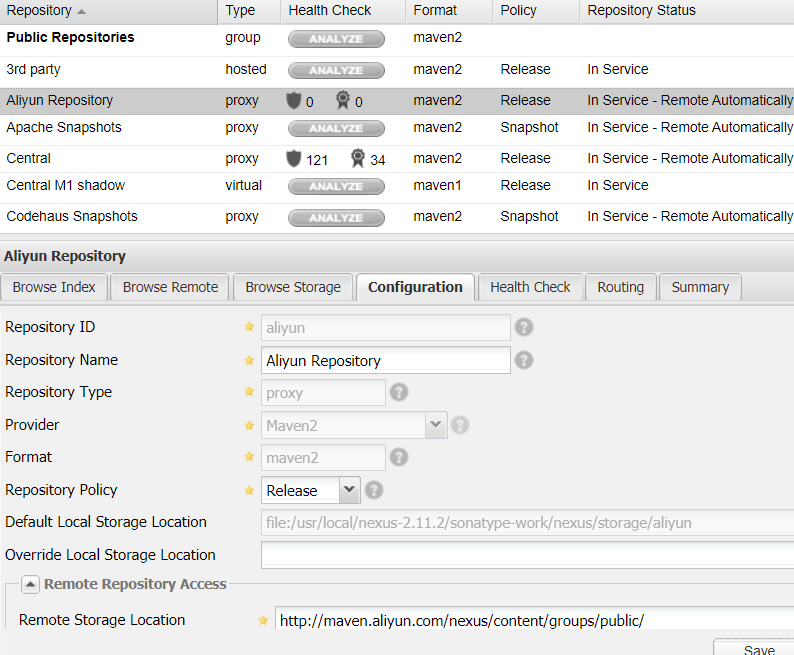The width and height of the screenshot is (794, 655).
Task: Click the help icon beside Repository Type
Action: (x=399, y=392)
